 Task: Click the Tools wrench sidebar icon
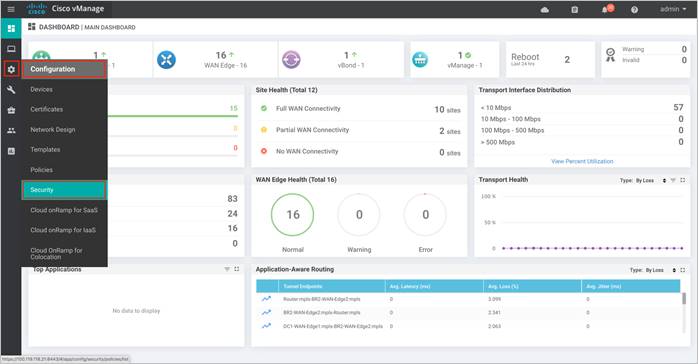pyautogui.click(x=11, y=89)
